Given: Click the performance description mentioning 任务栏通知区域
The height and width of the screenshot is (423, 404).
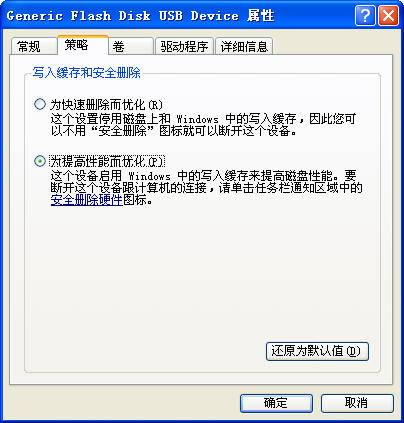Looking at the screenshot, I should tap(206, 188).
